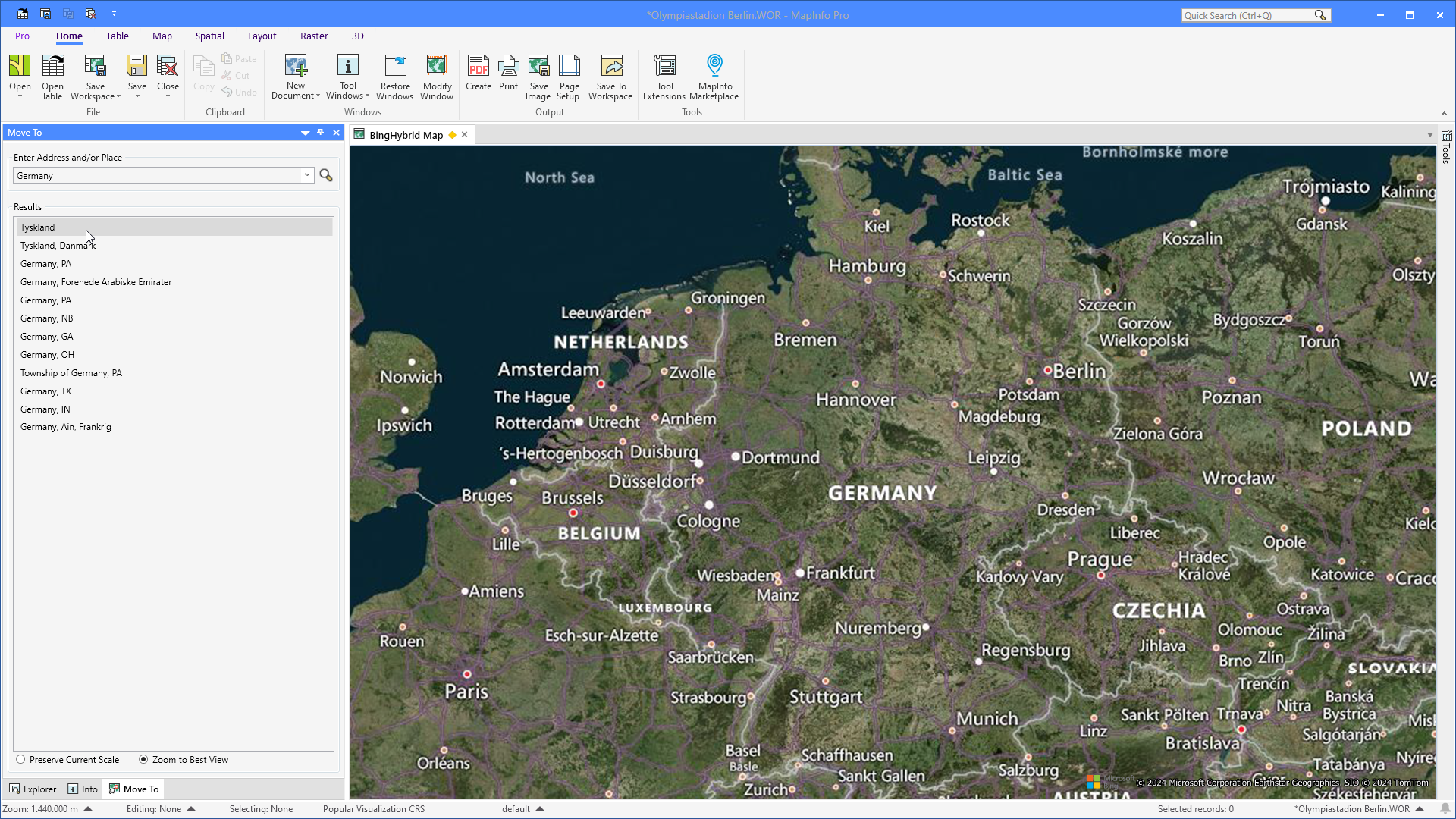Screen dimensions: 1456x819
Task: Switch to the Spatial ribbon tab
Action: tap(209, 36)
